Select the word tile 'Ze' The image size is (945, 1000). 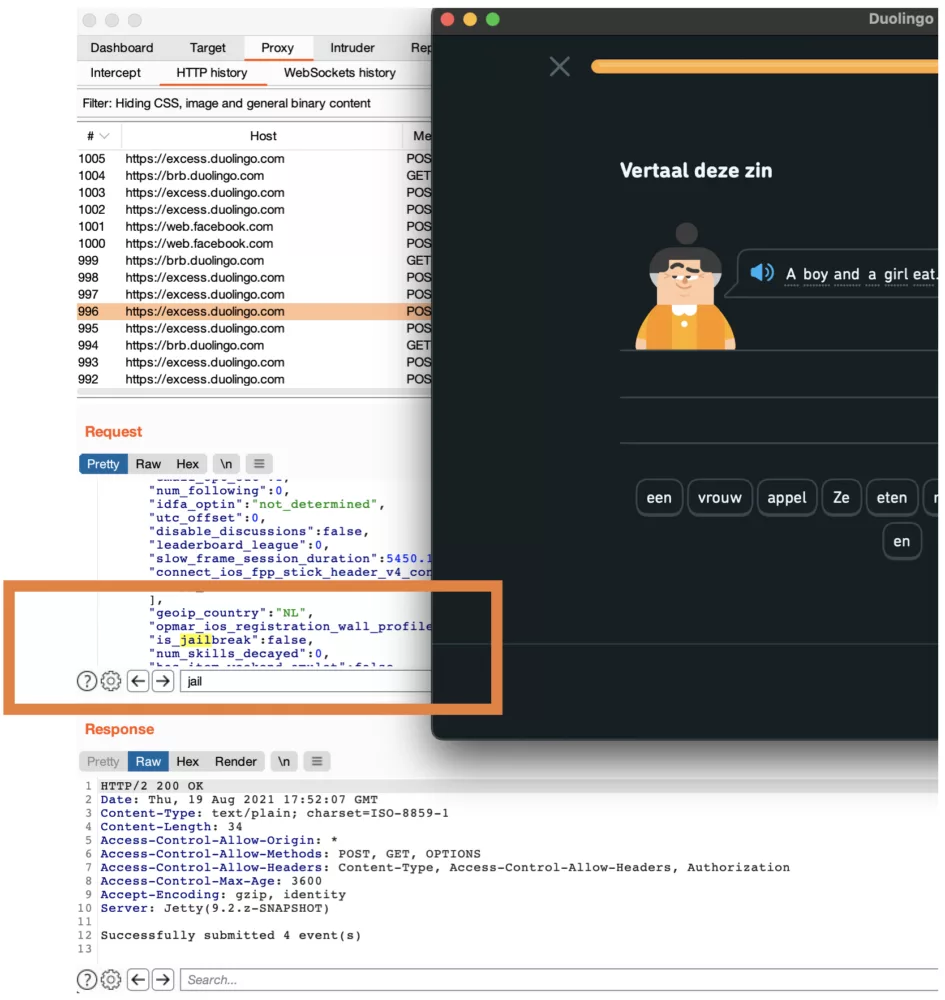click(x=841, y=497)
